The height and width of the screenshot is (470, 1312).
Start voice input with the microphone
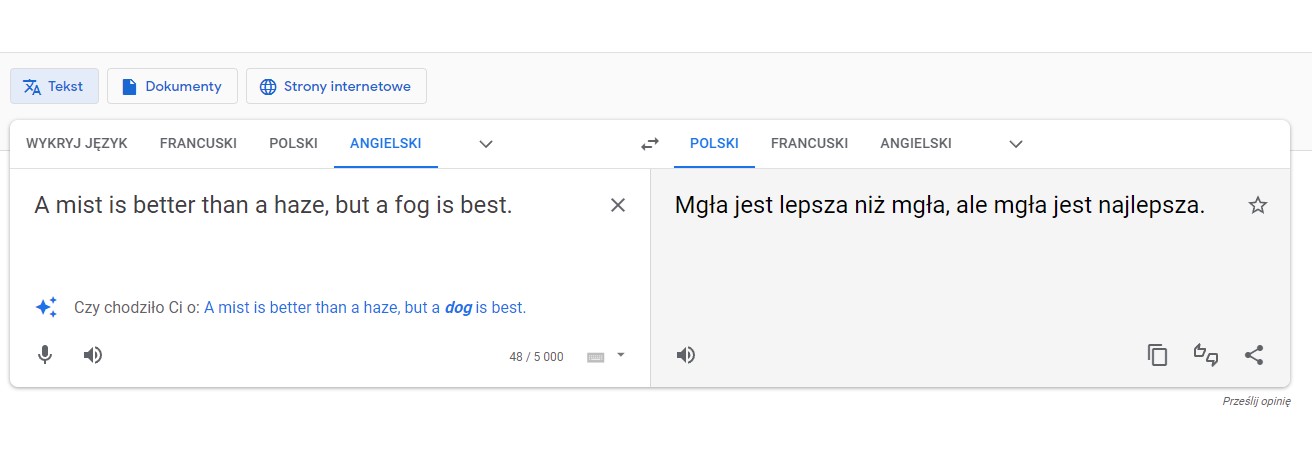click(44, 355)
